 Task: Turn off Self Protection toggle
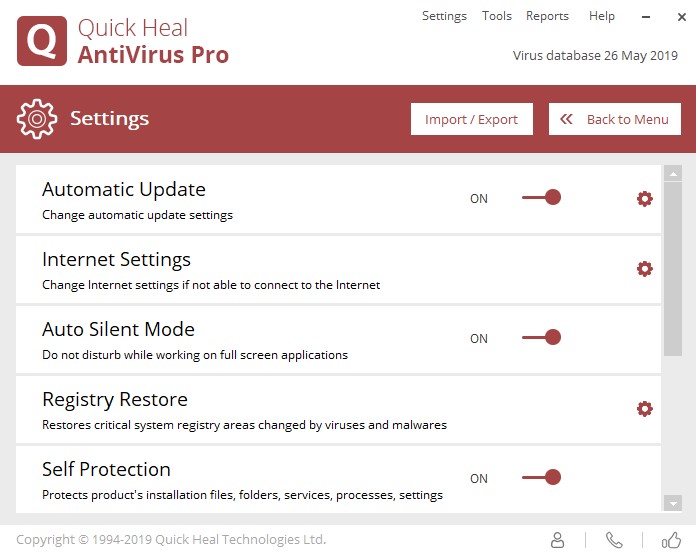point(542,478)
